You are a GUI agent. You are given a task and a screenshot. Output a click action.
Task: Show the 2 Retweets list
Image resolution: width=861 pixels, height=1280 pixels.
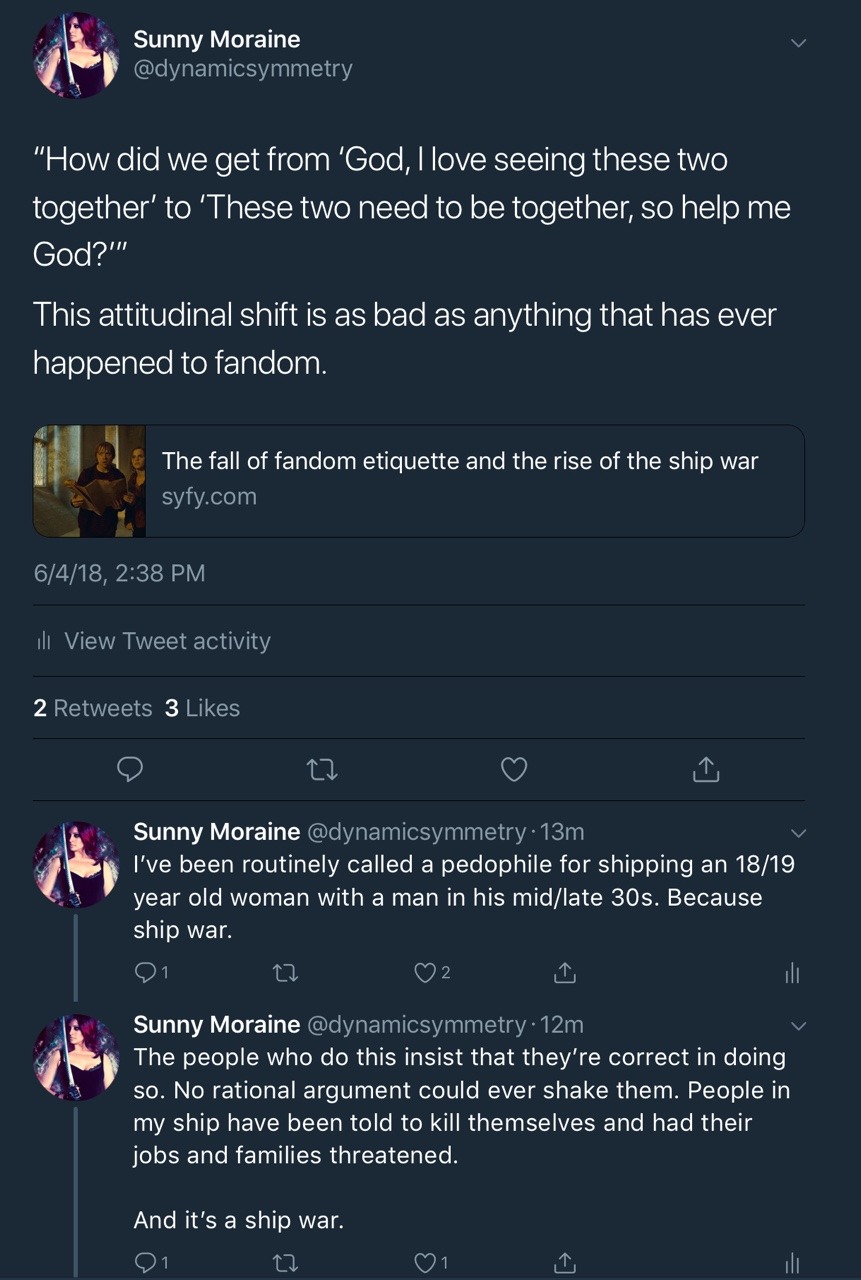pos(92,708)
